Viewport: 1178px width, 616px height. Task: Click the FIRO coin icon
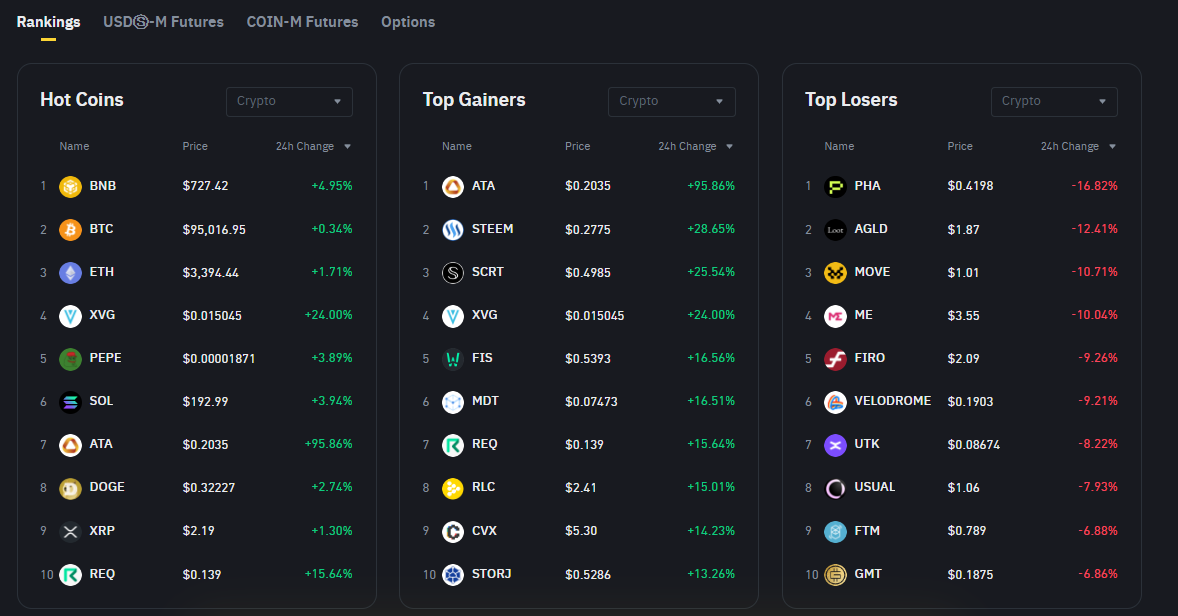(835, 359)
